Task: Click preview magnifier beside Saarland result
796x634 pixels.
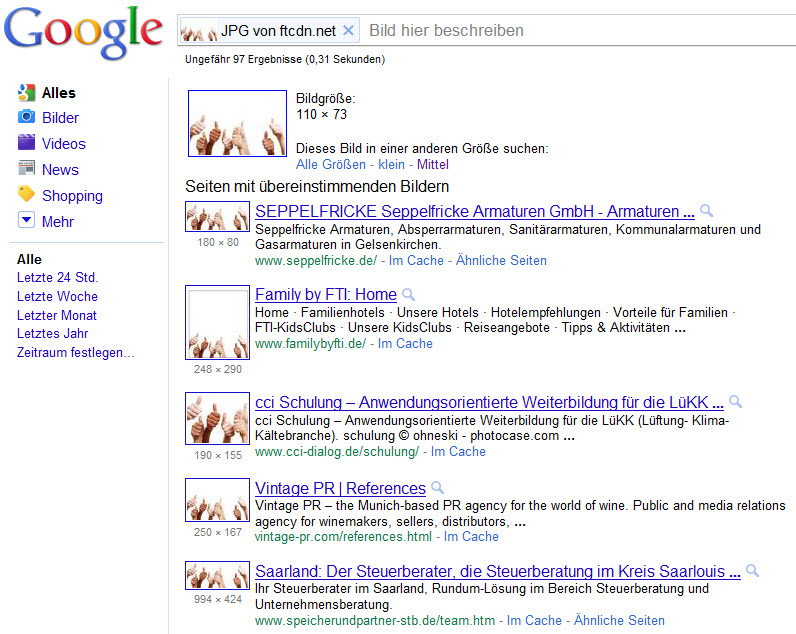Action: click(x=752, y=571)
